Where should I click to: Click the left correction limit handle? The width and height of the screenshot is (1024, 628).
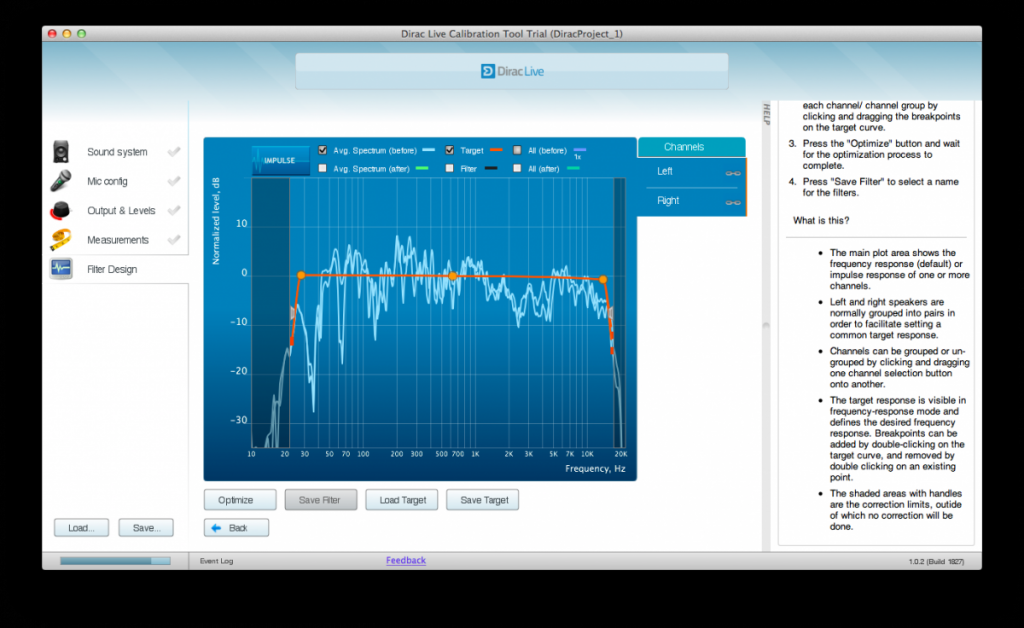tap(293, 313)
